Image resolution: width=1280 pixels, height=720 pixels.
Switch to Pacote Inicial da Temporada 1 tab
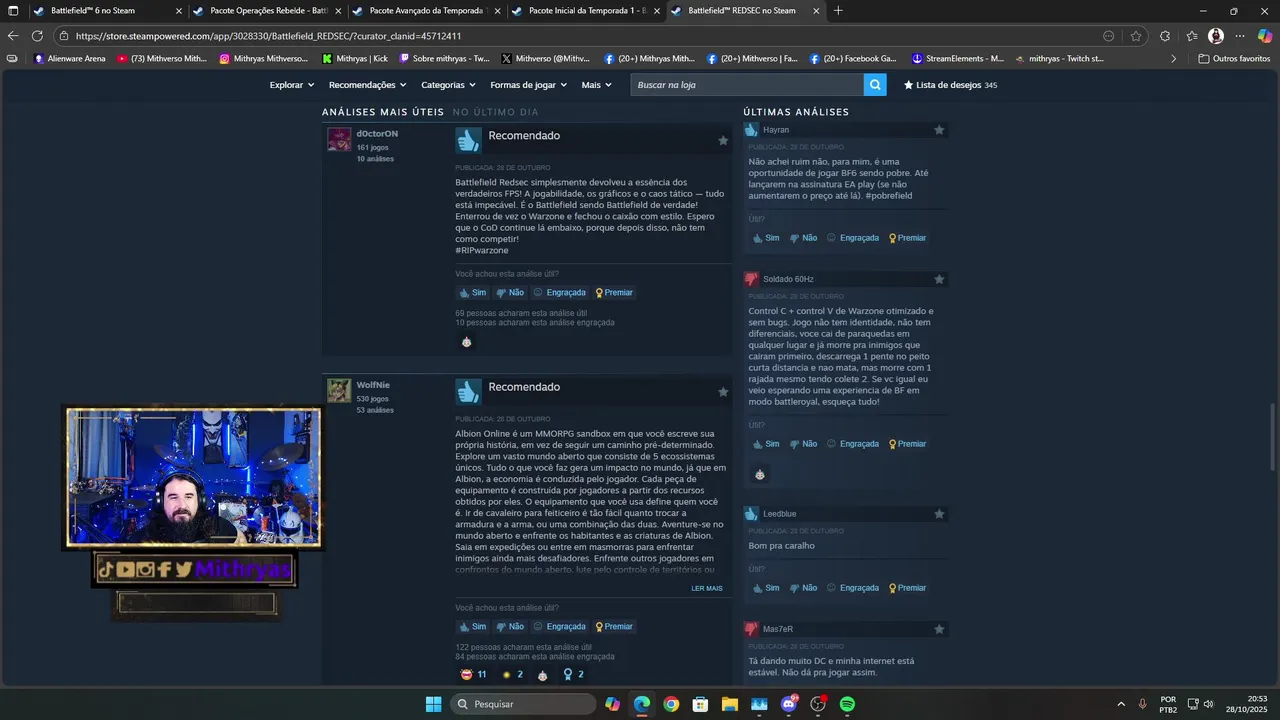point(586,11)
